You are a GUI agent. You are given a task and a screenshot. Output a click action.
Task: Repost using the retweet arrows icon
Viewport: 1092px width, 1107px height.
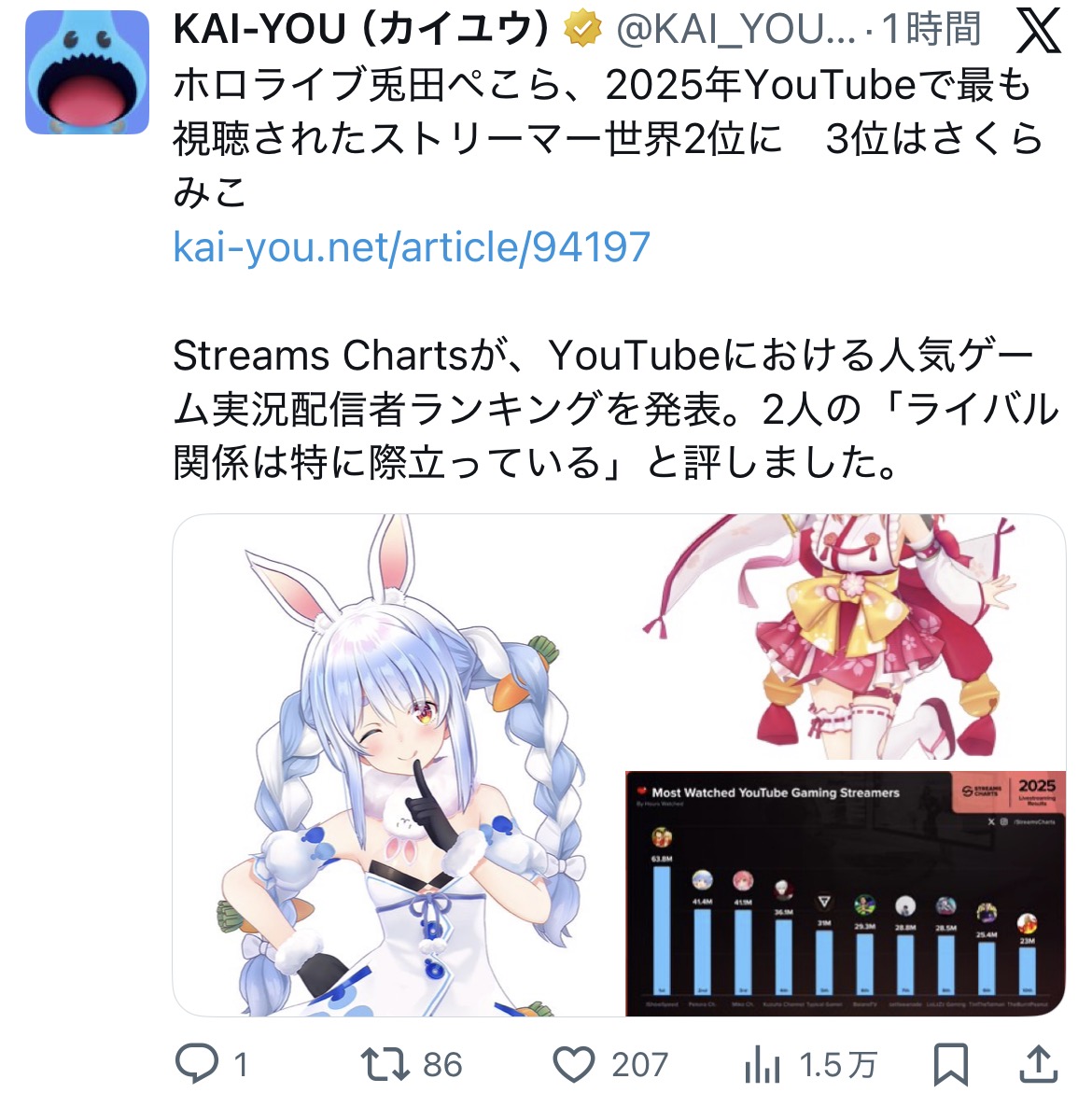tap(385, 1064)
